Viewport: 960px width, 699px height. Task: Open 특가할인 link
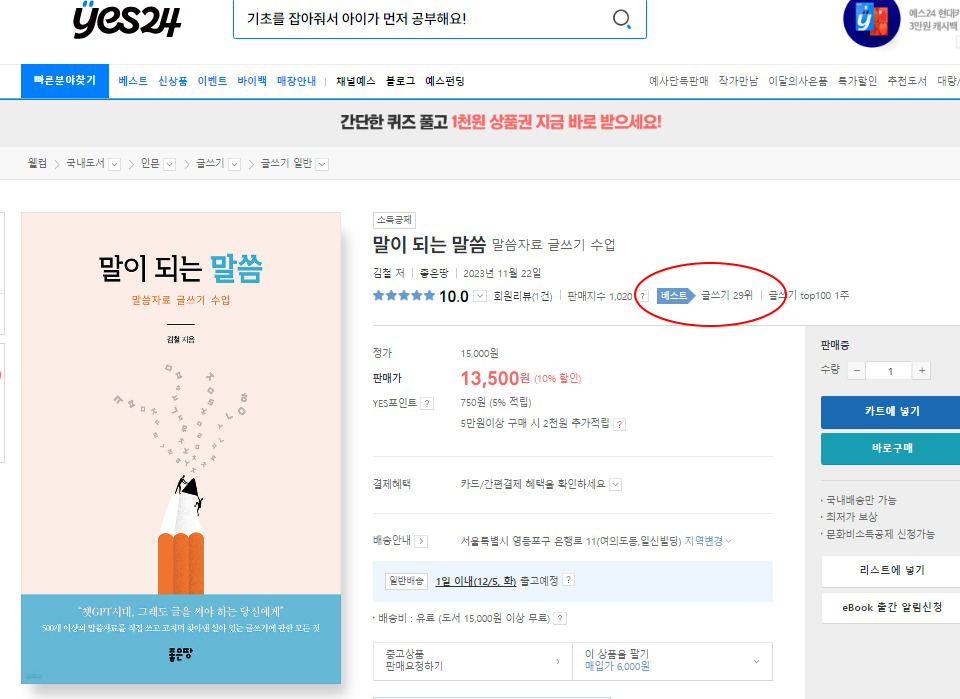coord(857,81)
